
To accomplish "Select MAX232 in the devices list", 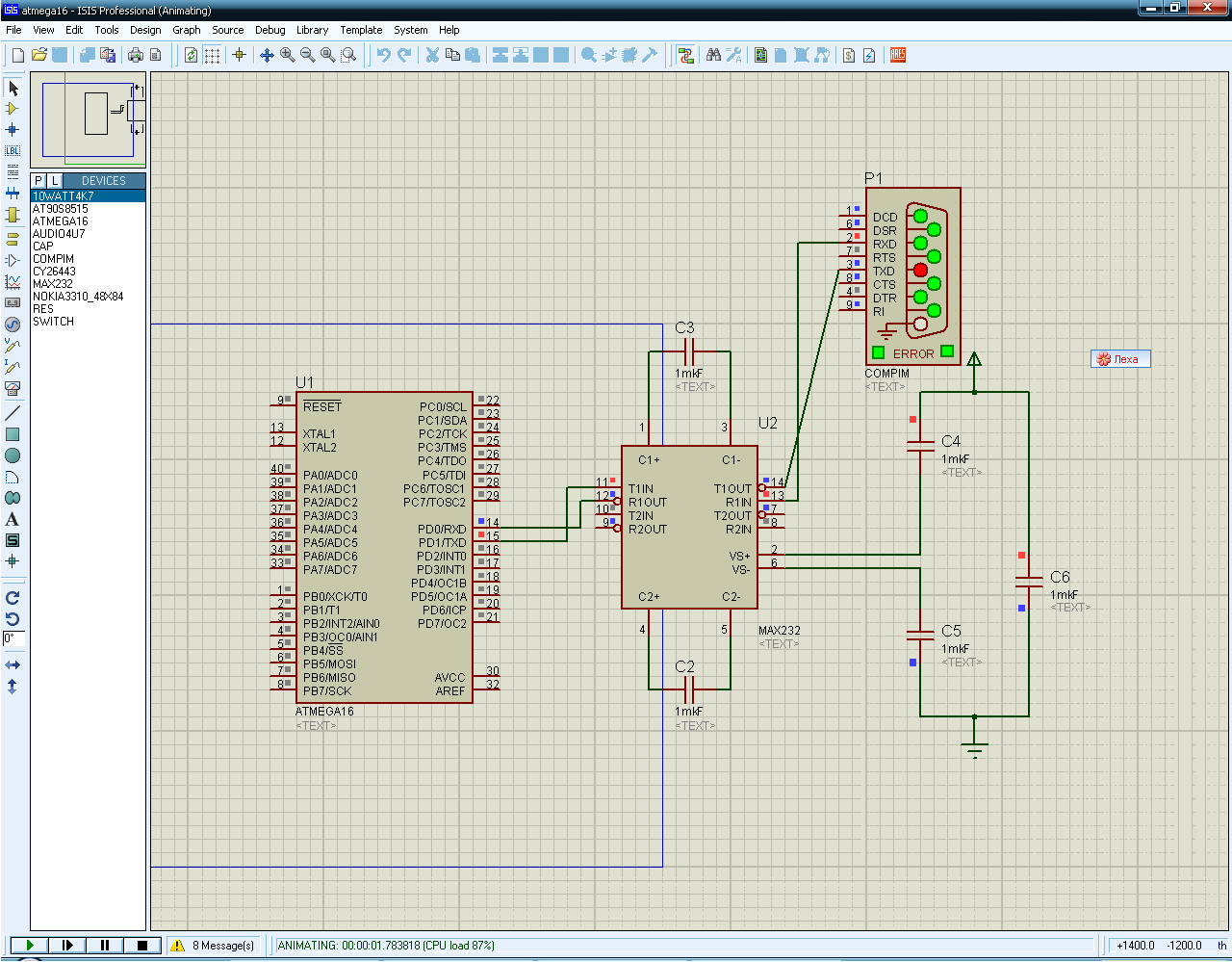I will (53, 284).
